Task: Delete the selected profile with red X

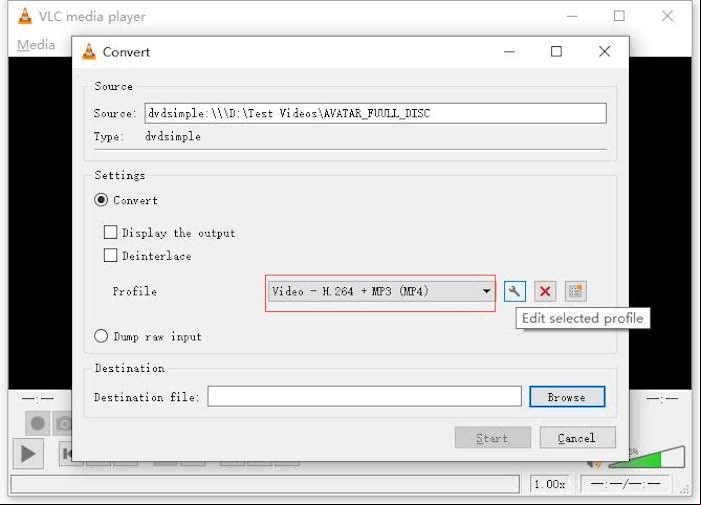Action: 545,291
